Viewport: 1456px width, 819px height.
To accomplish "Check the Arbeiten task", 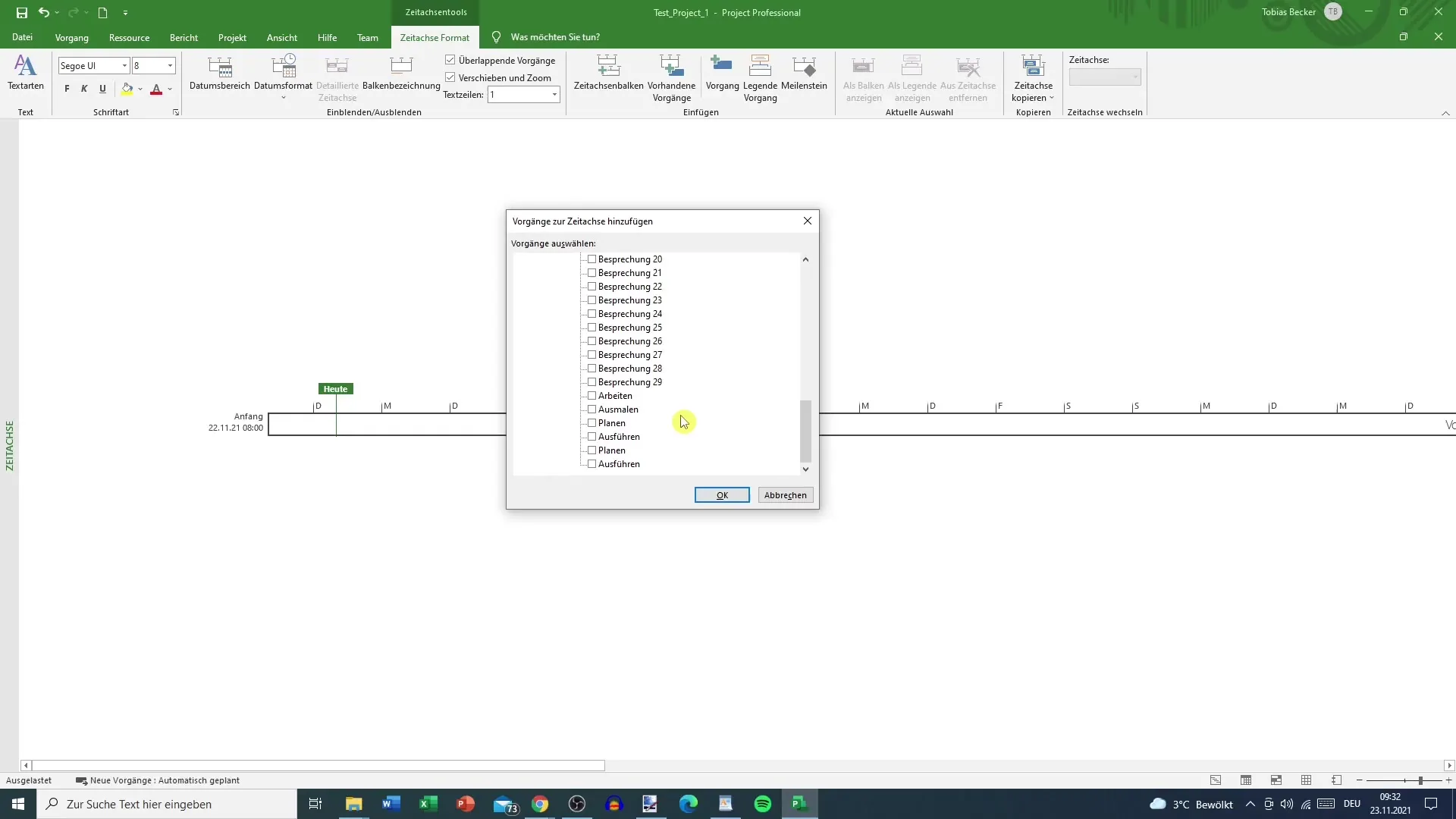I will [592, 396].
